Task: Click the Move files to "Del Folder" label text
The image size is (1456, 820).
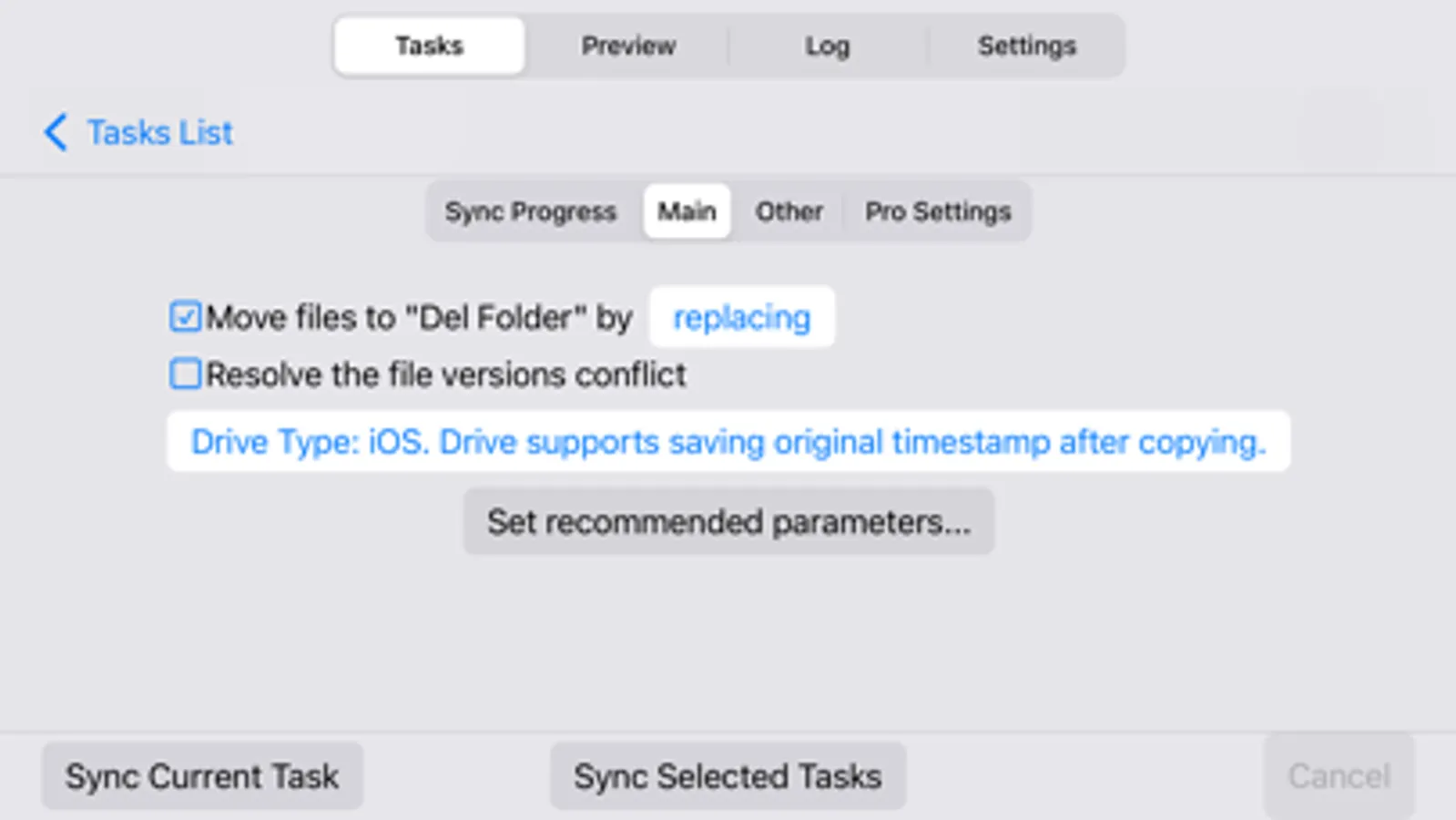Action: (x=419, y=317)
